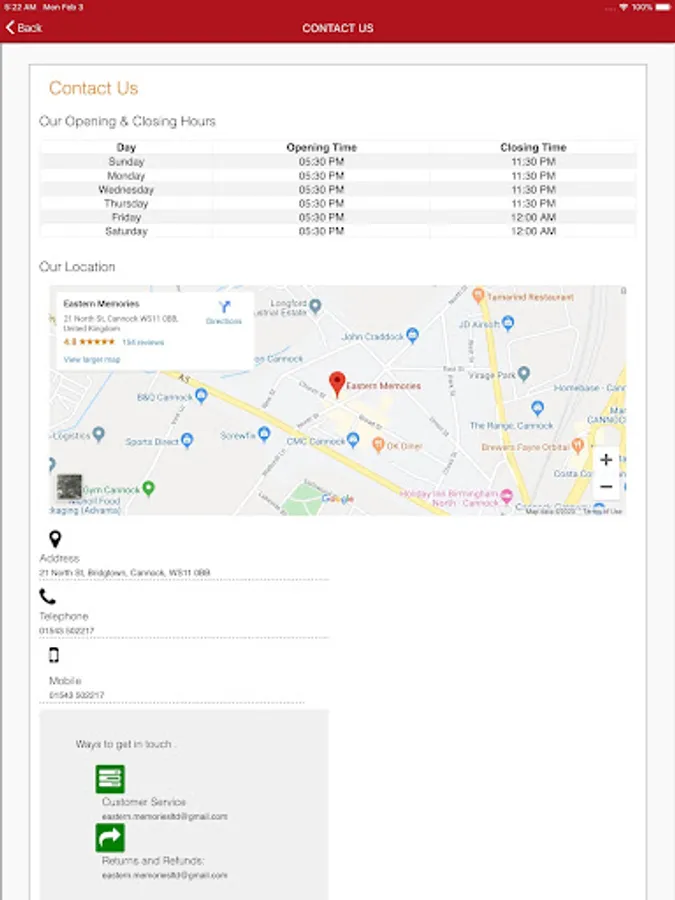Select the Logistics map marker
This screenshot has height=900, width=675.
(98, 434)
